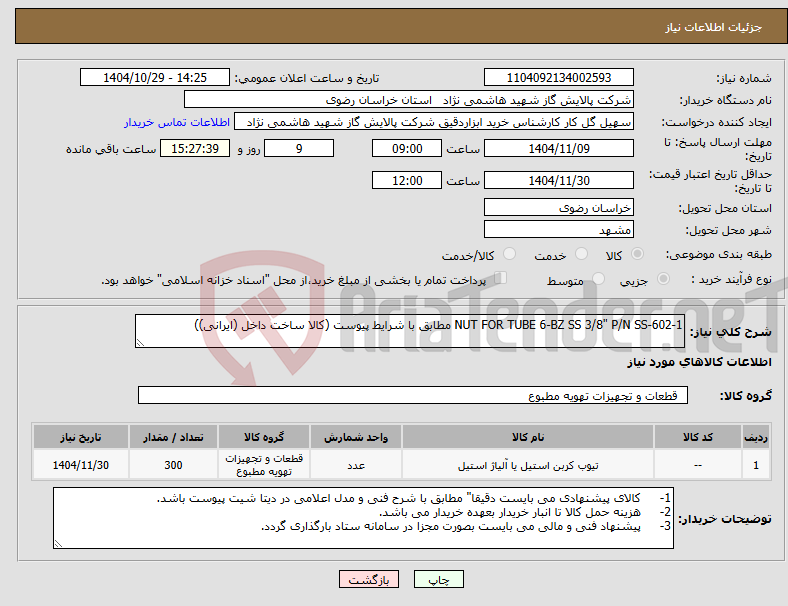Click the row number cell 1
Viewport: 788px width, 606px height.
click(x=756, y=465)
